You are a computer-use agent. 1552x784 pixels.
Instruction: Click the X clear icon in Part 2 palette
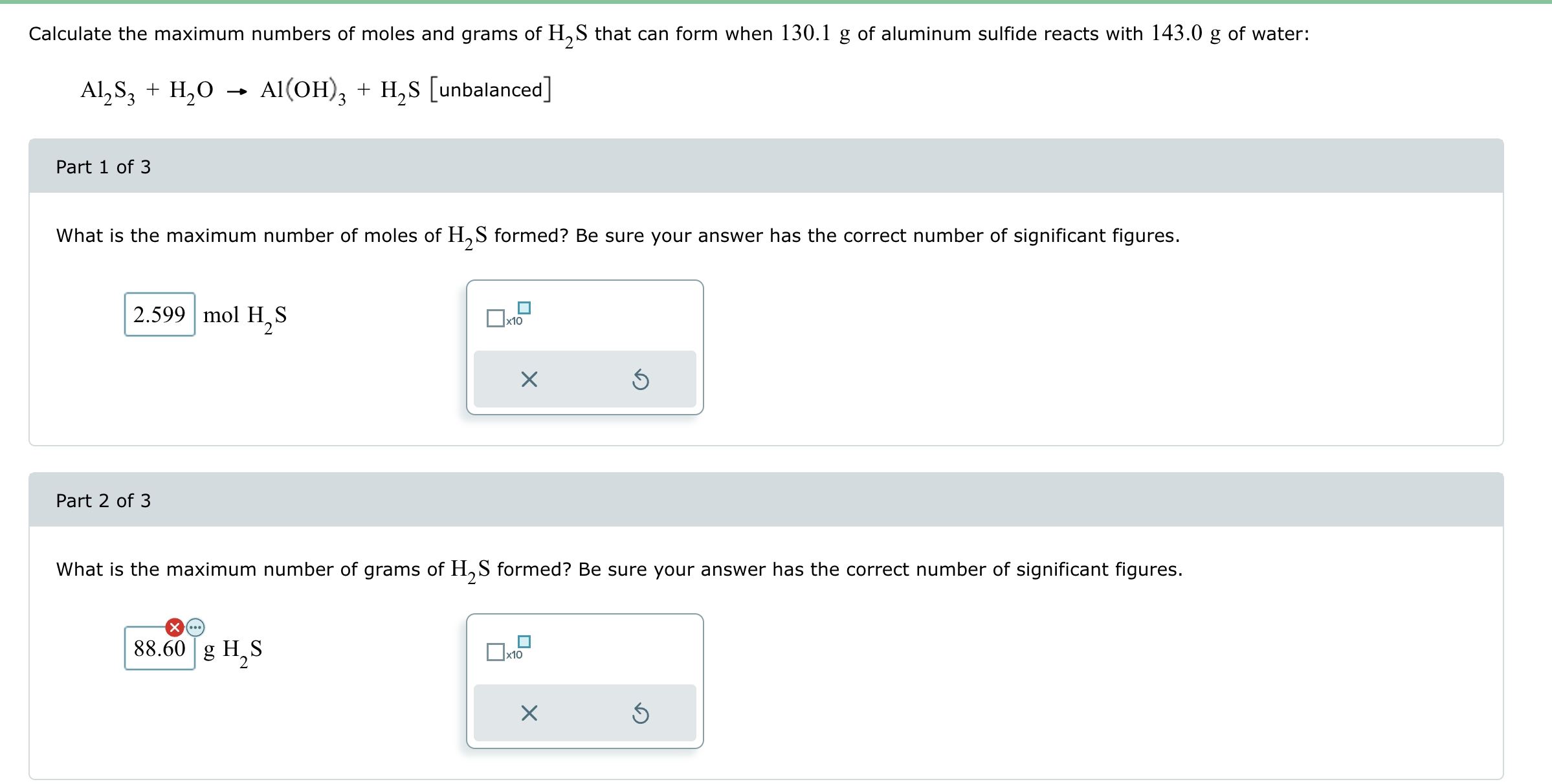click(x=528, y=713)
